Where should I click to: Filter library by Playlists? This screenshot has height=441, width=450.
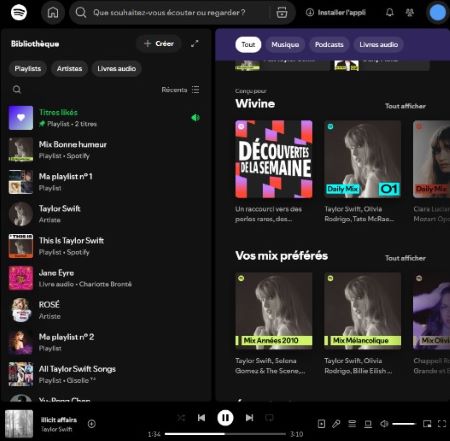click(28, 69)
